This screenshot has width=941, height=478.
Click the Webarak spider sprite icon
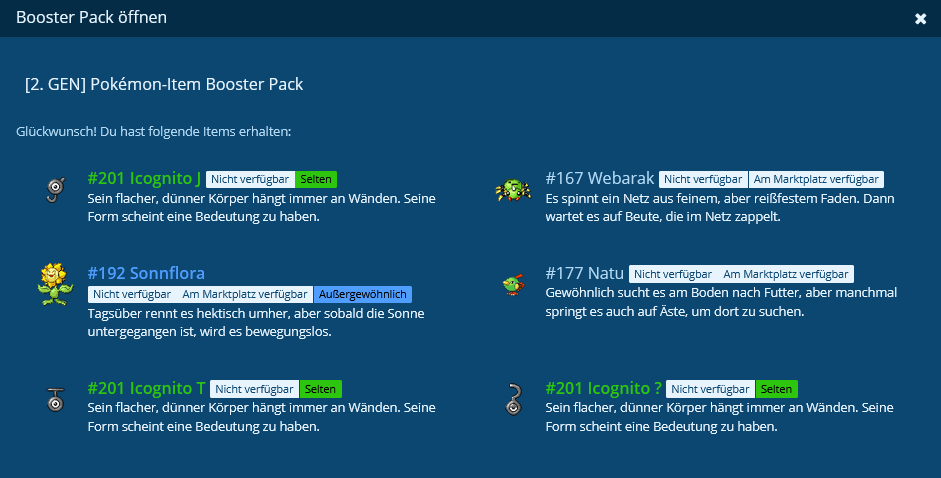513,190
